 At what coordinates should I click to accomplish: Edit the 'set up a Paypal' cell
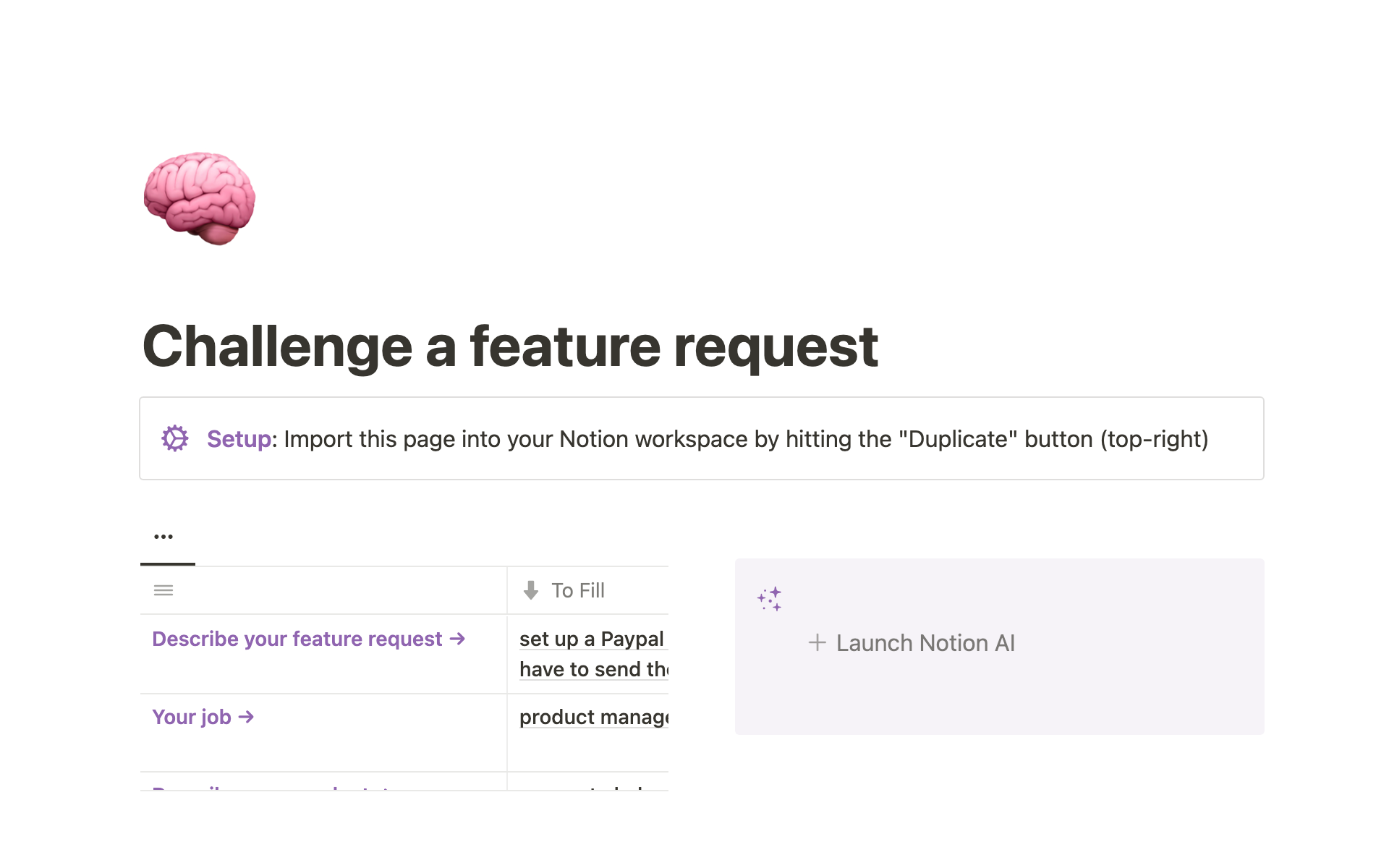591,639
